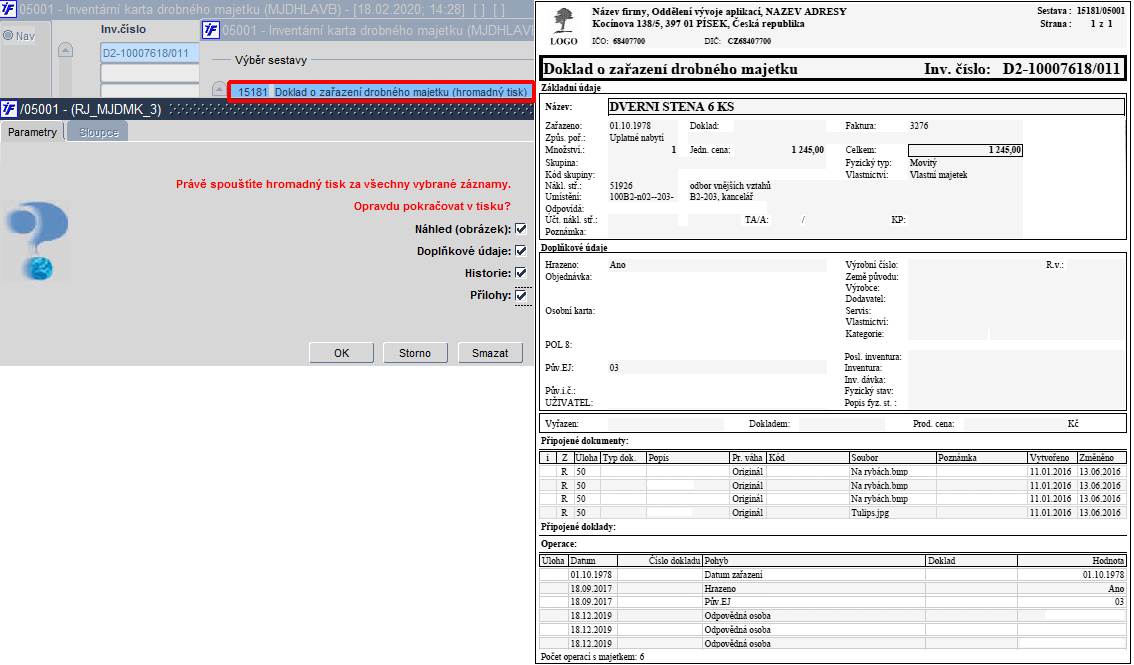Click the tree LOGO image in the report header
The width and height of the screenshot is (1134, 665).
563,25
